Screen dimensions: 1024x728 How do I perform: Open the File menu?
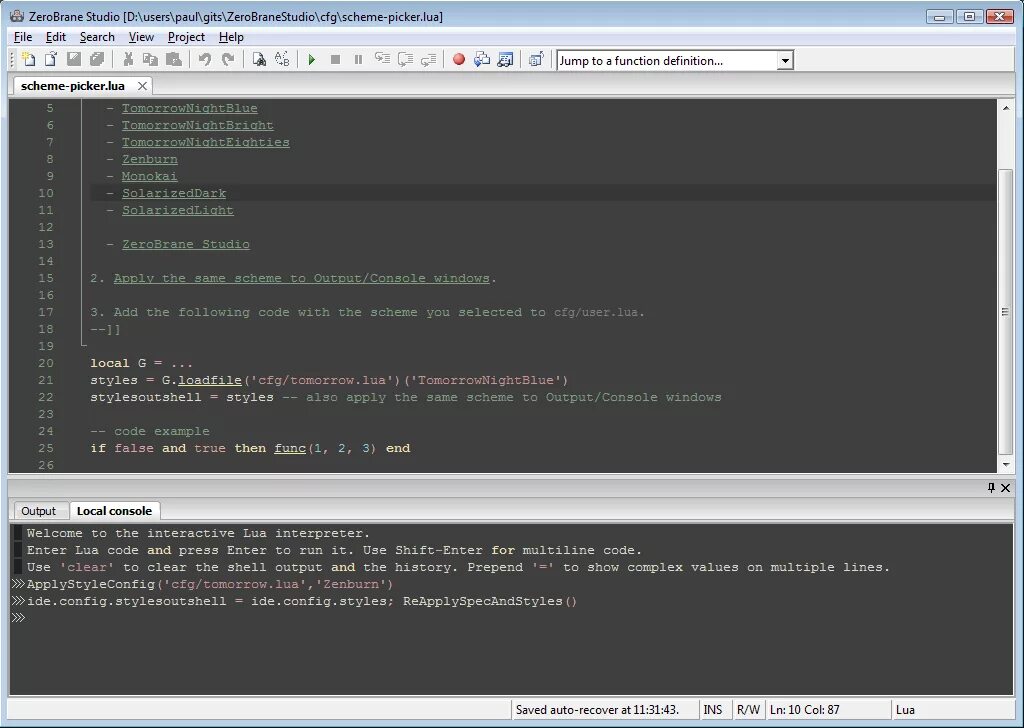[23, 37]
